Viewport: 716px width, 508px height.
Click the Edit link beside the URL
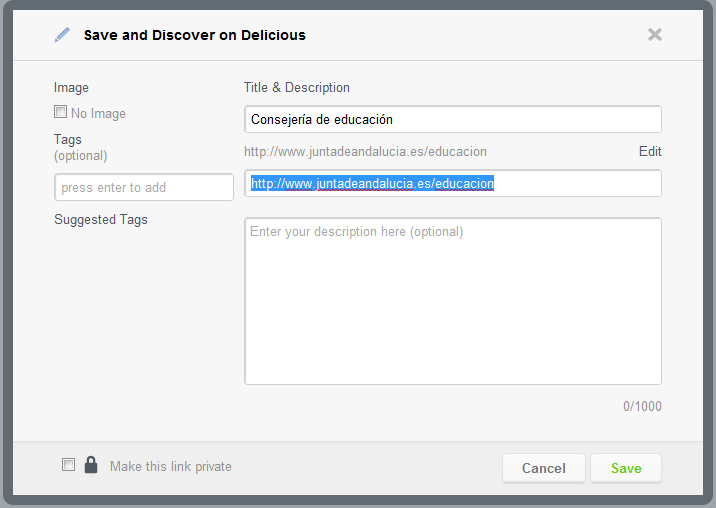650,152
